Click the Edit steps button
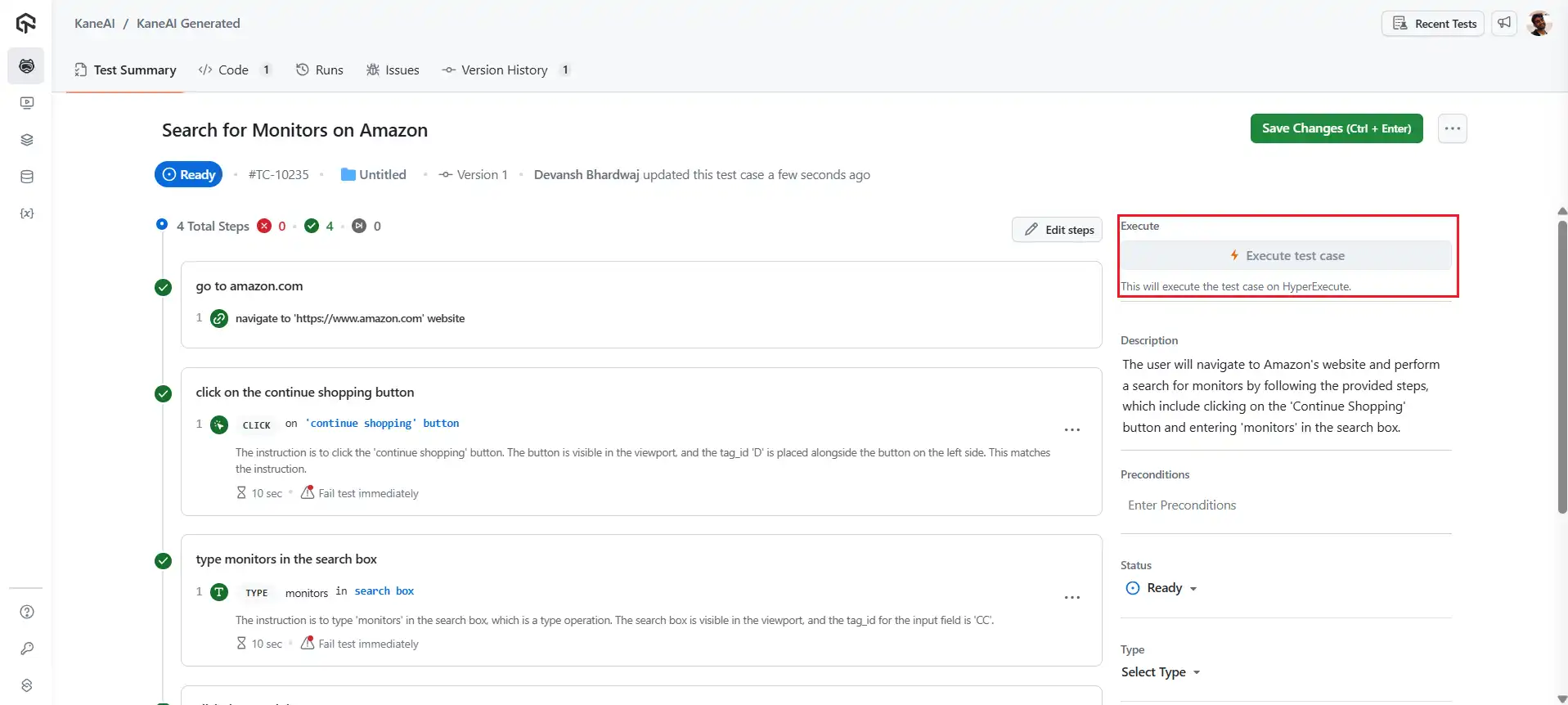1568x705 pixels. point(1057,230)
